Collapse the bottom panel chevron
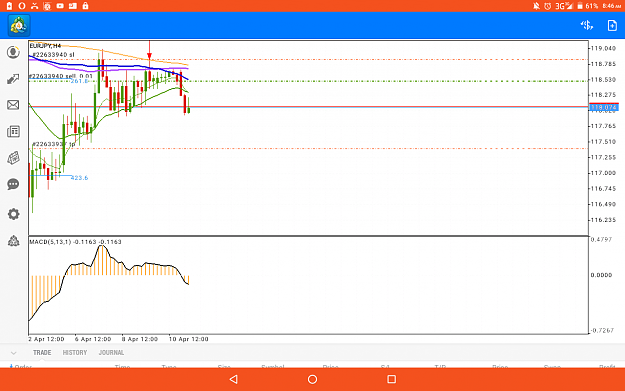The image size is (625, 391). click(14, 353)
